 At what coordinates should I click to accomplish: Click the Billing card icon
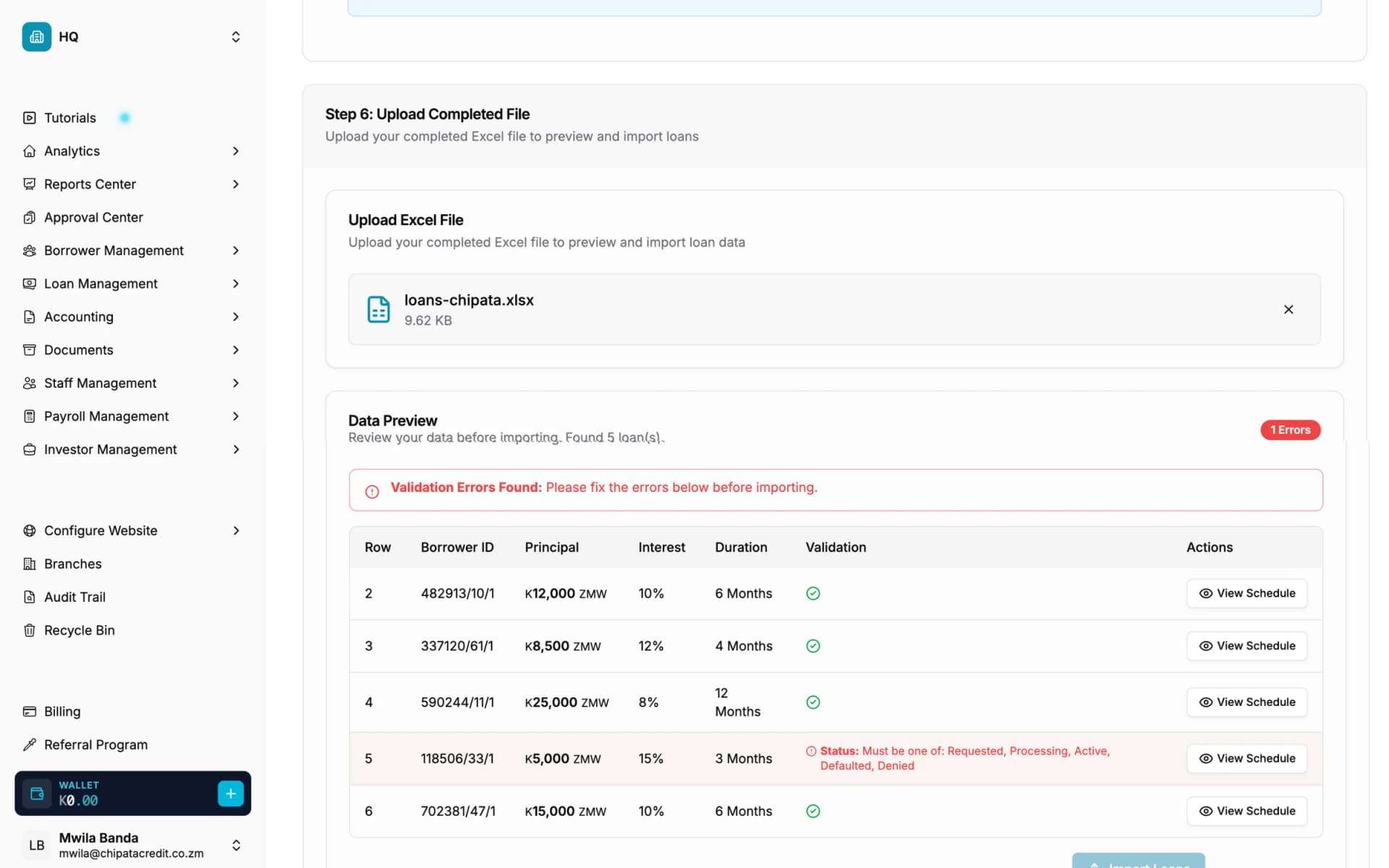coord(29,712)
